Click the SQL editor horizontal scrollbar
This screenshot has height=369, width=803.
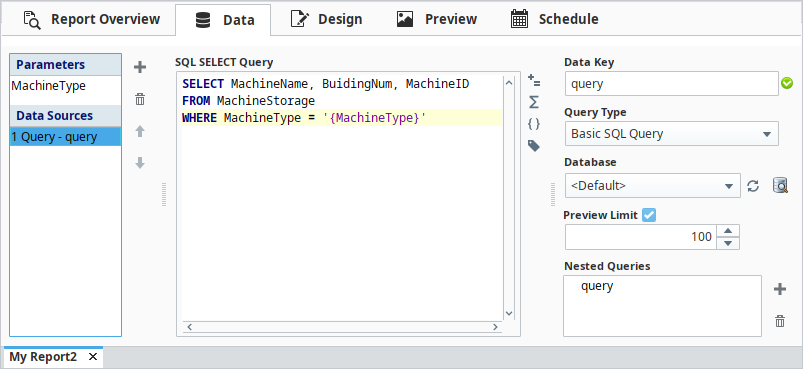point(342,327)
